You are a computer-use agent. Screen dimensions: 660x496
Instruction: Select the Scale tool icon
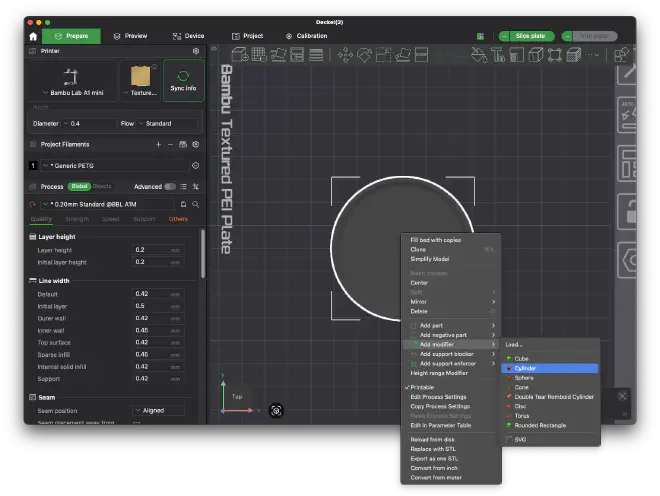pyautogui.click(x=383, y=55)
